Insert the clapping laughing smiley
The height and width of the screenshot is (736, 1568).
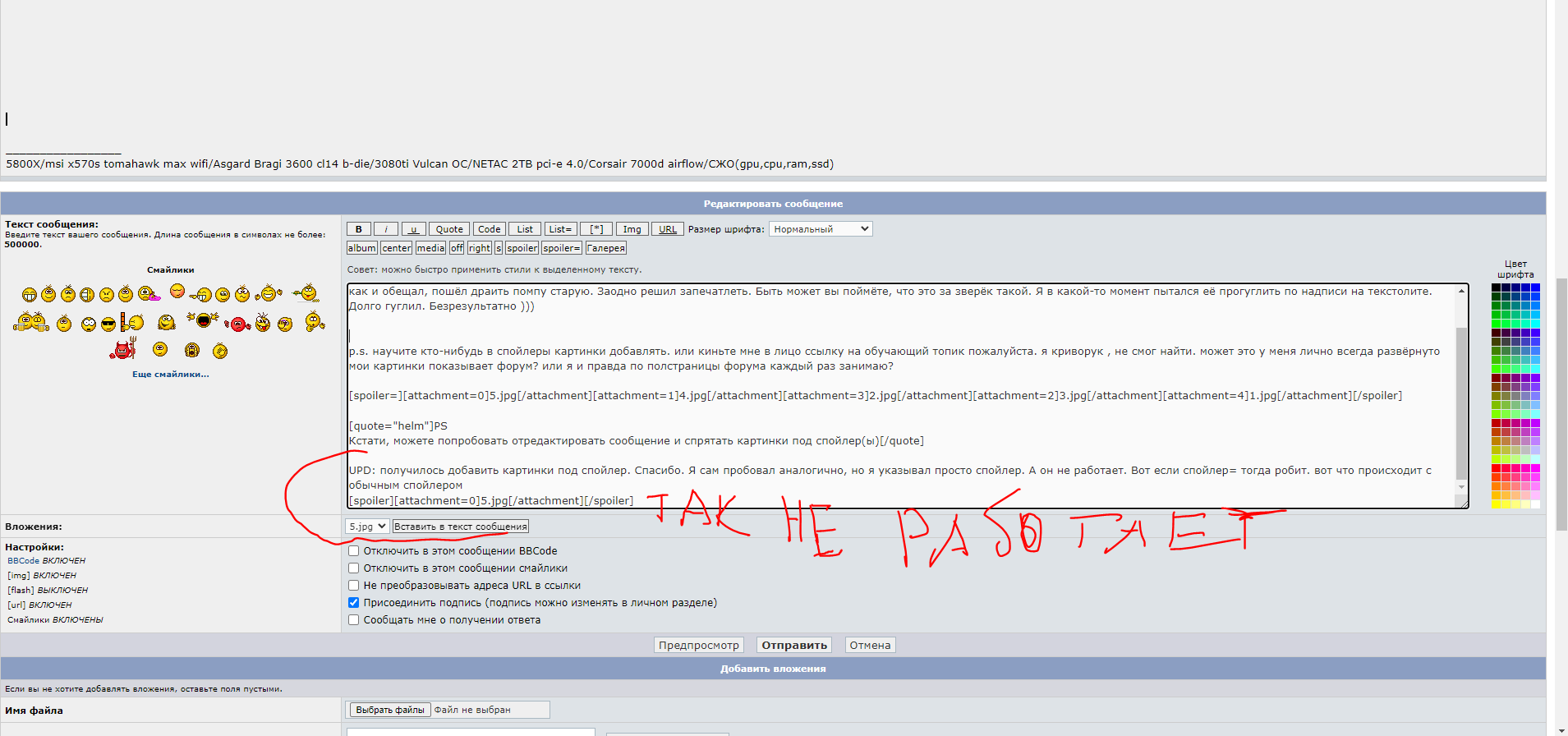268,293
